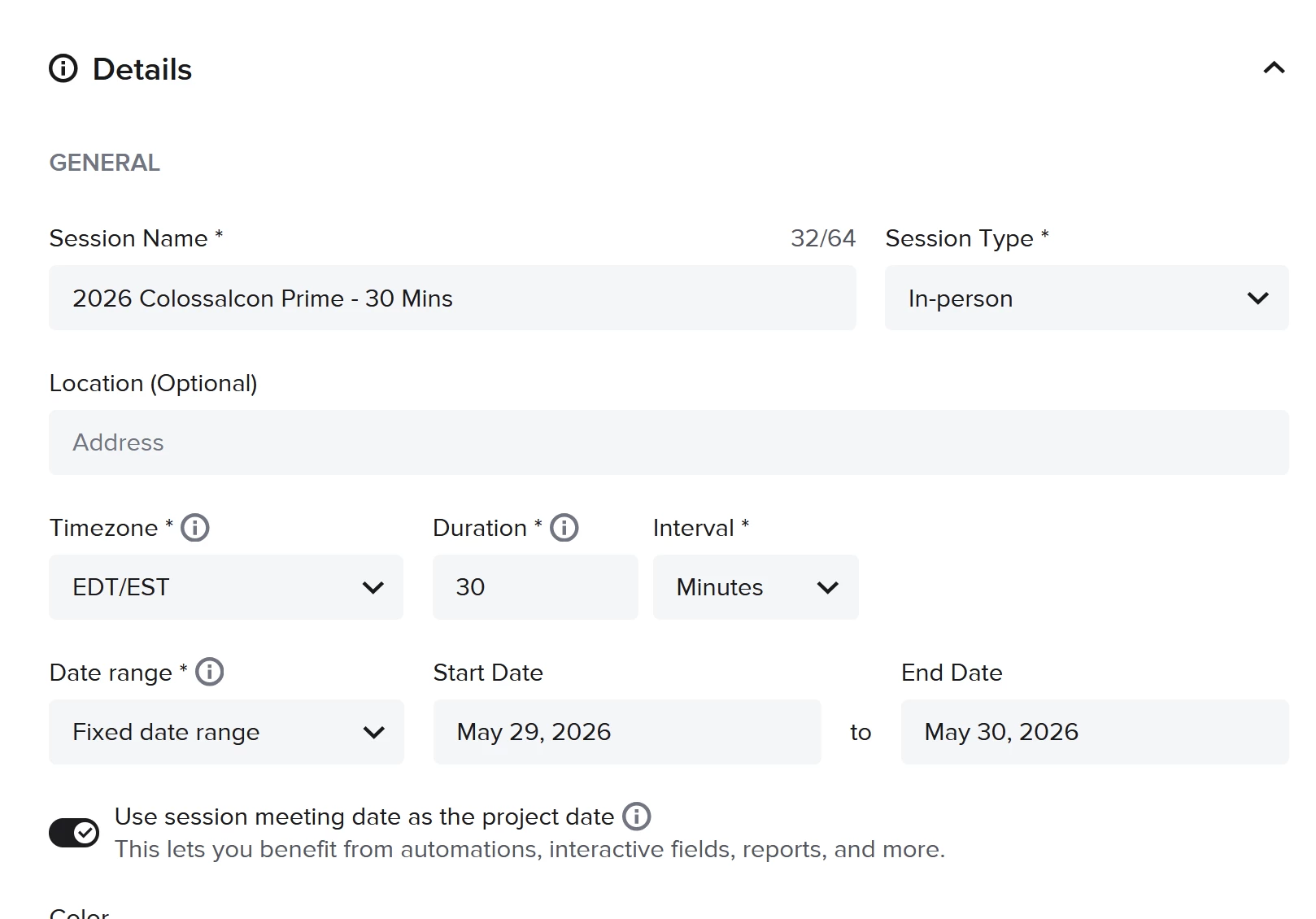Toggle use session meeting date switch
This screenshot has width=1316, height=919.
tap(74, 833)
